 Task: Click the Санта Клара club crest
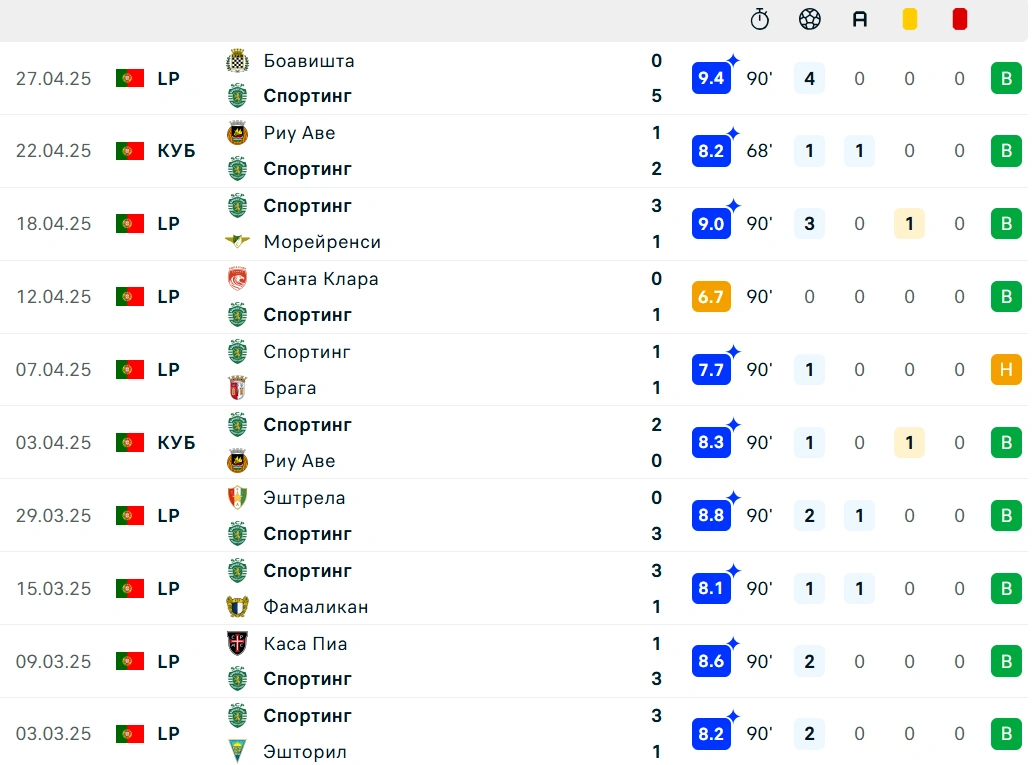click(x=237, y=279)
